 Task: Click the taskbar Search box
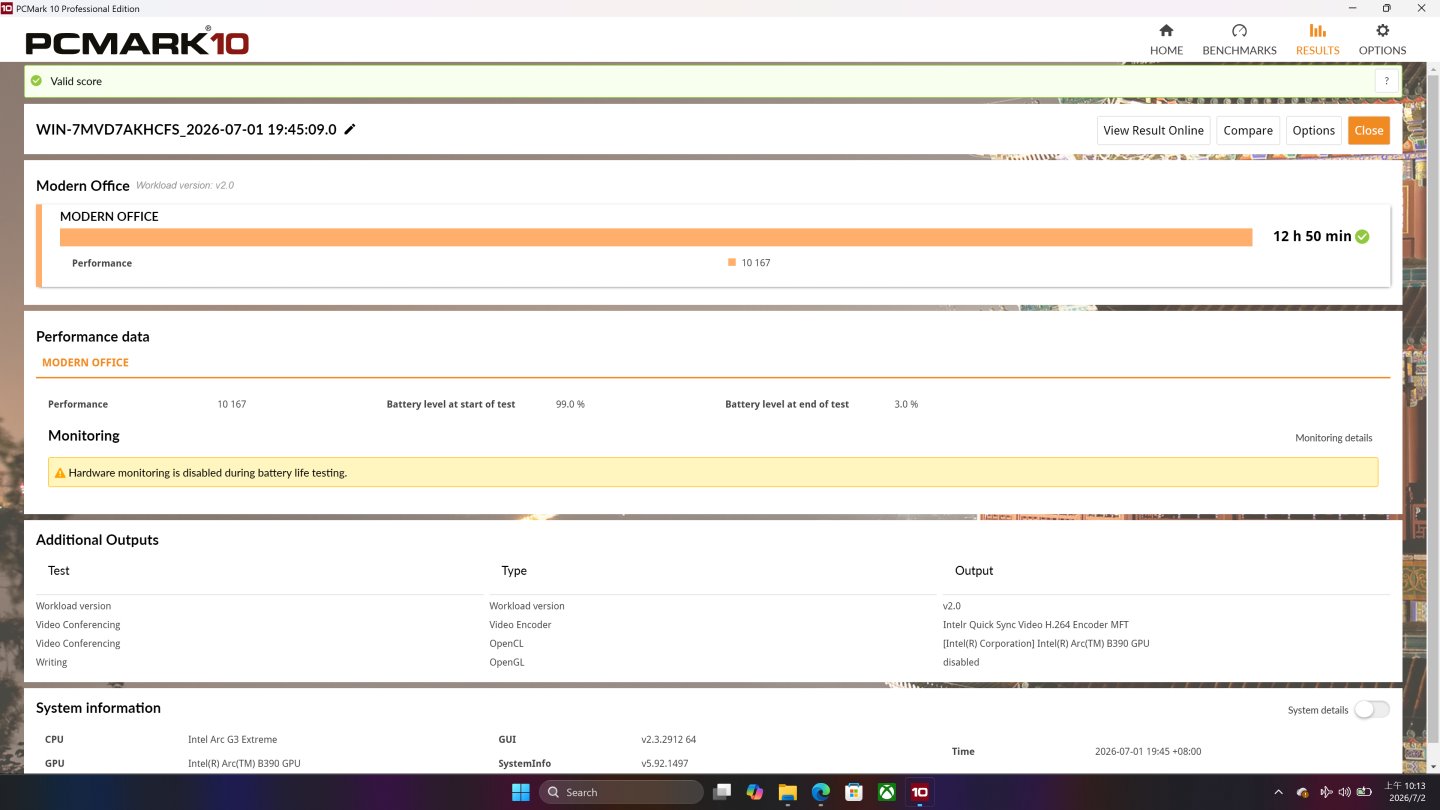tap(621, 792)
